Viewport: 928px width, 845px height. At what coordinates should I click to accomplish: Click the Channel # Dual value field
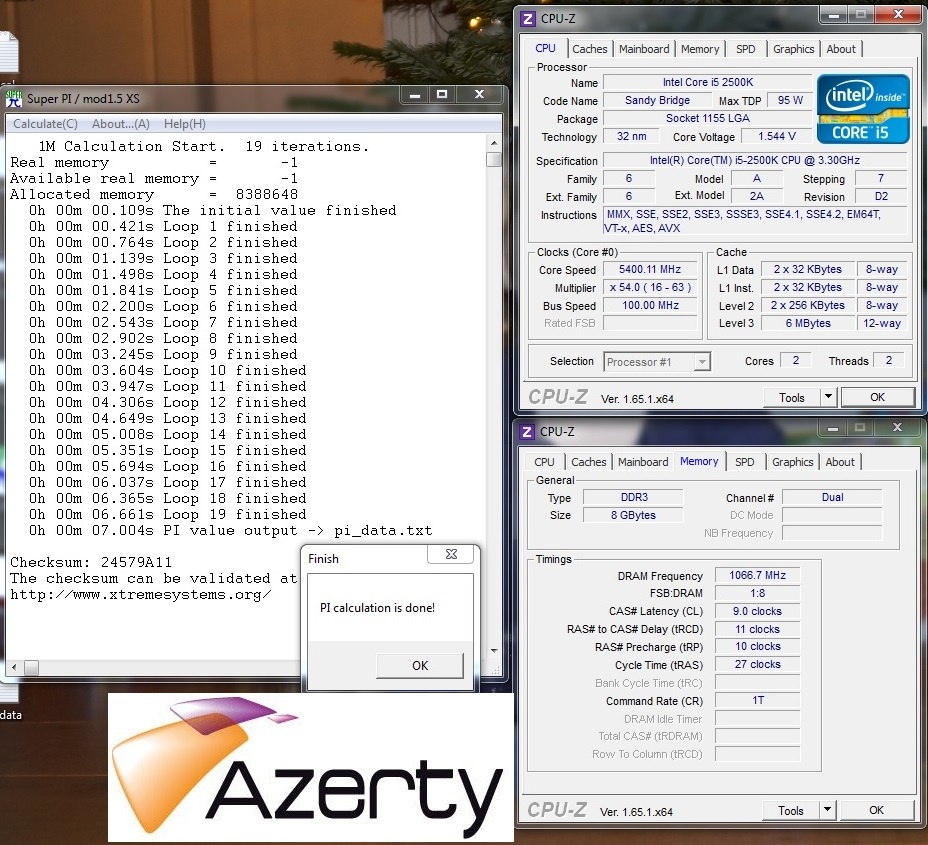[832, 497]
